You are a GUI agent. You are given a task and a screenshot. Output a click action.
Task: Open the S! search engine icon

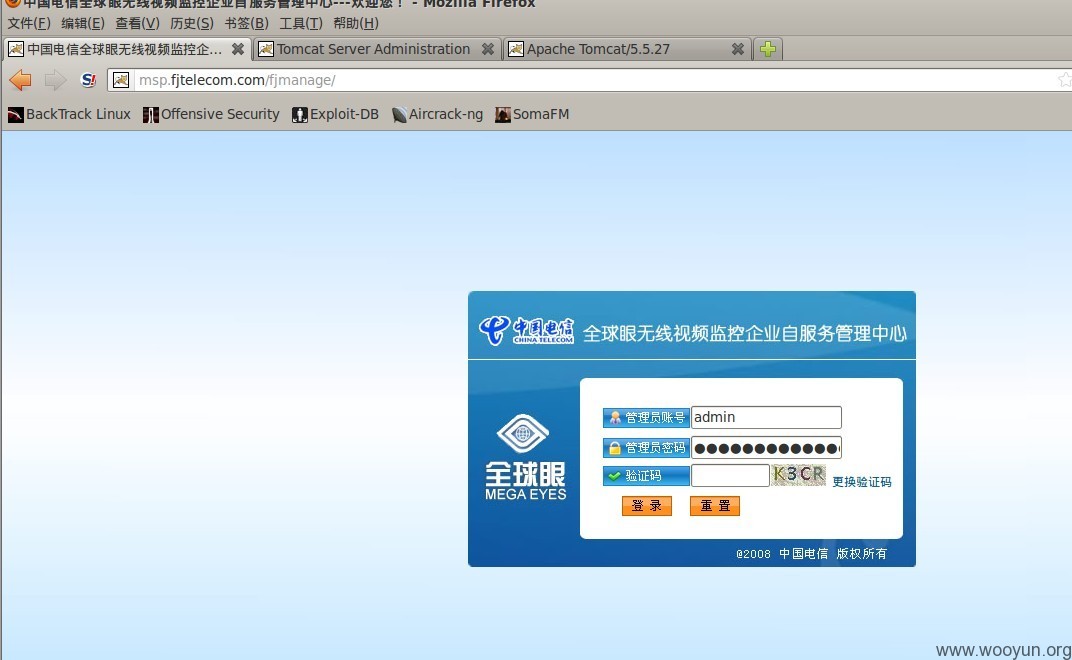click(88, 80)
